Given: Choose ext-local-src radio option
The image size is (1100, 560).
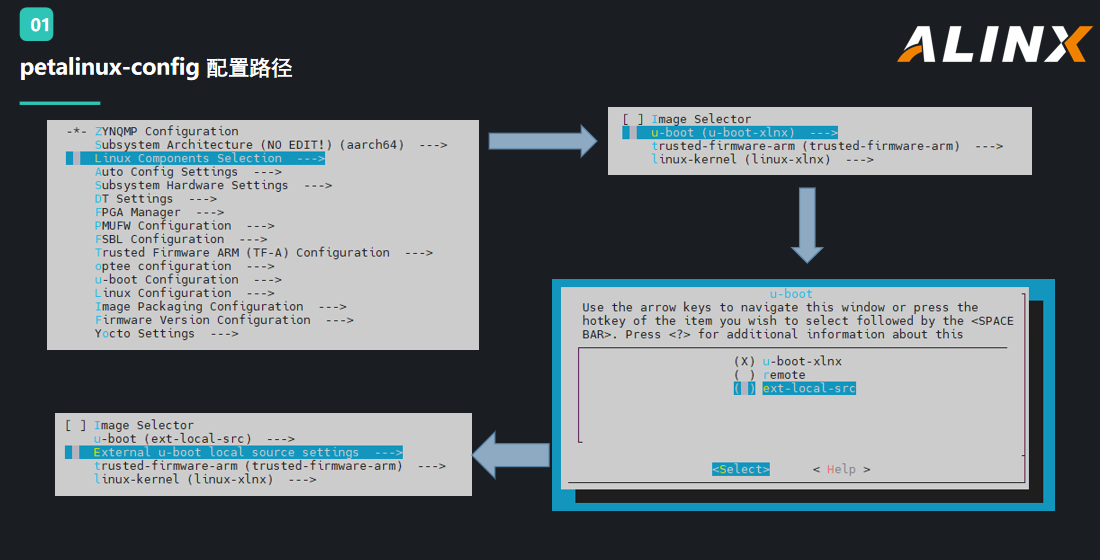Looking at the screenshot, I should click(x=795, y=388).
